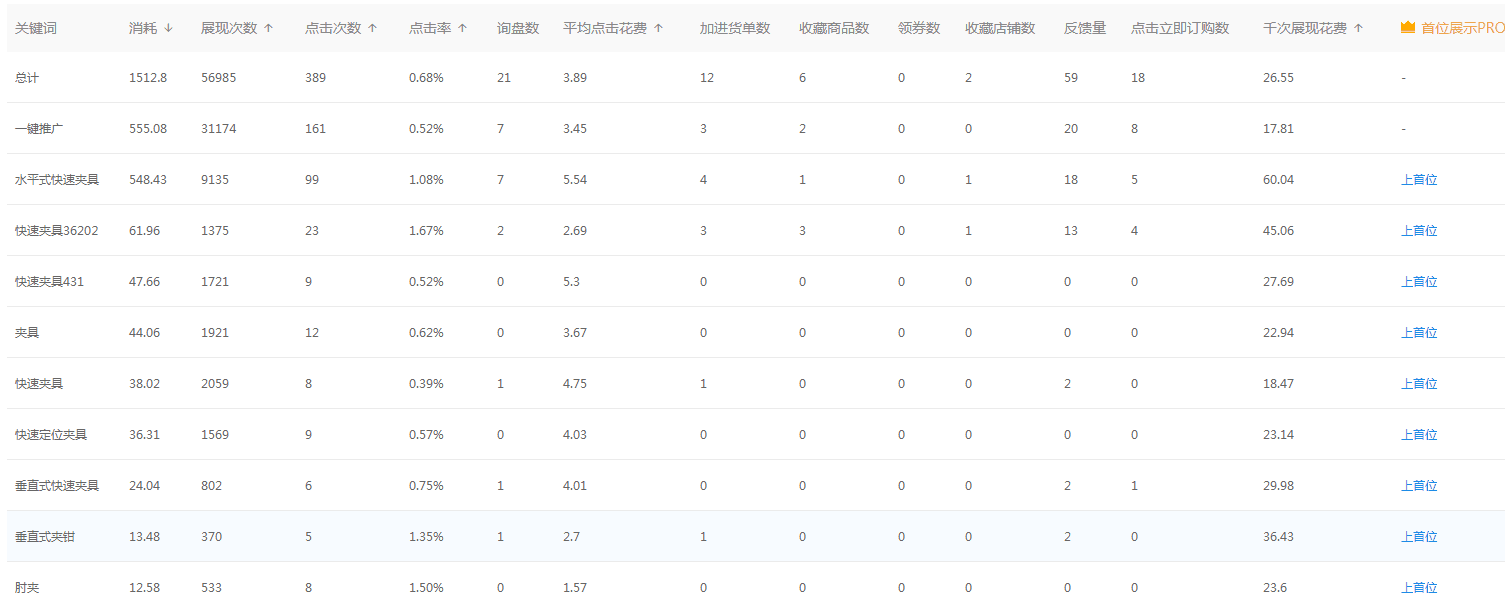Select the 总计 summary row label
Image resolution: width=1505 pixels, height=602 pixels.
[27, 78]
